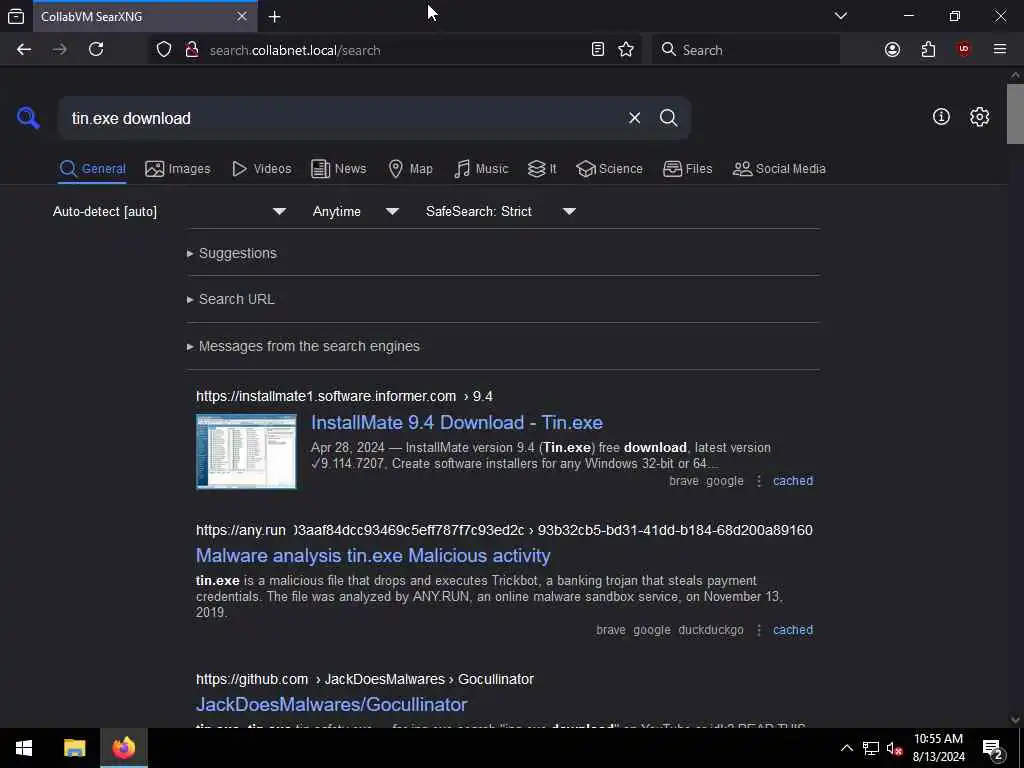Open JackDoesMalwares/Gocullinator link
The height and width of the screenshot is (768, 1024).
click(x=332, y=705)
